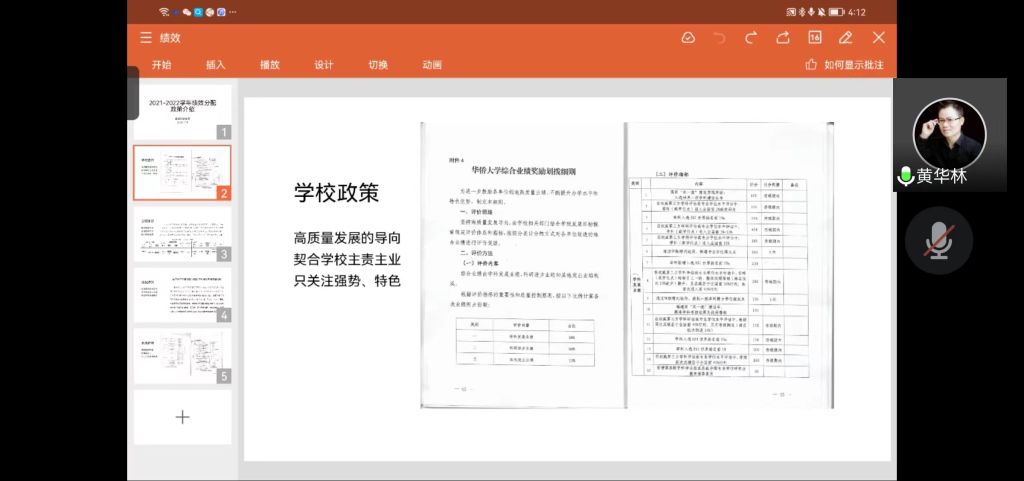Click the undo arrow icon
The width and height of the screenshot is (1024, 481).
click(719, 38)
